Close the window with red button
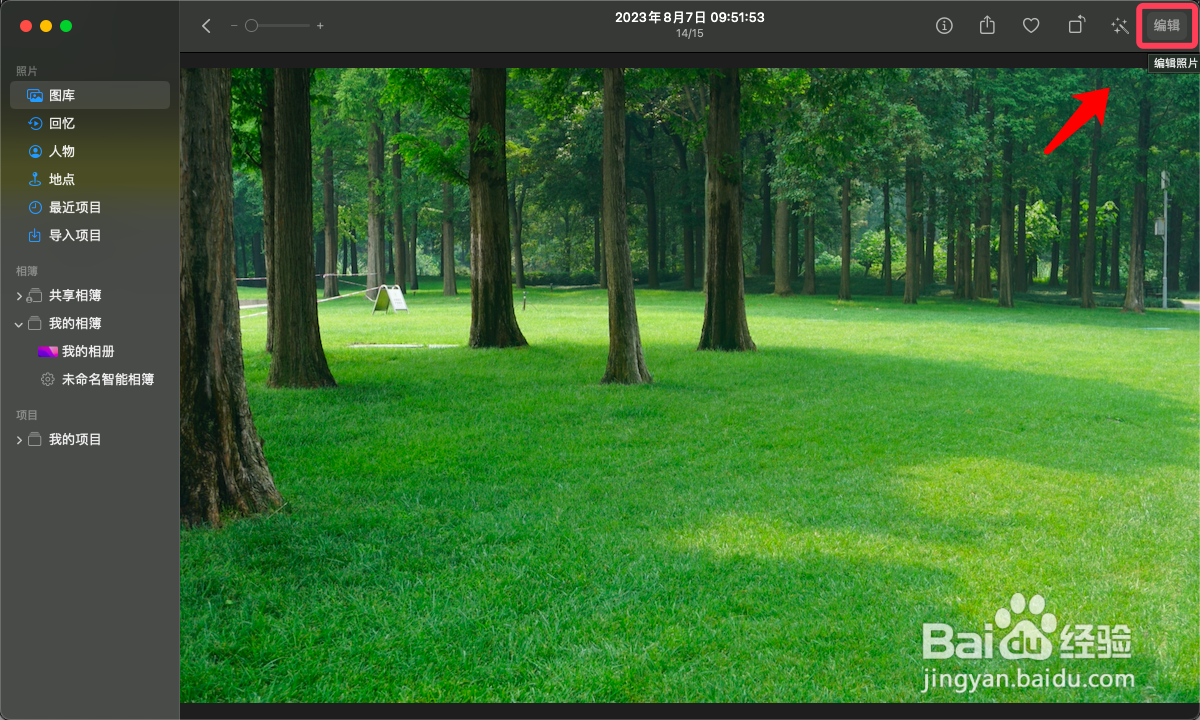 pos(26,26)
